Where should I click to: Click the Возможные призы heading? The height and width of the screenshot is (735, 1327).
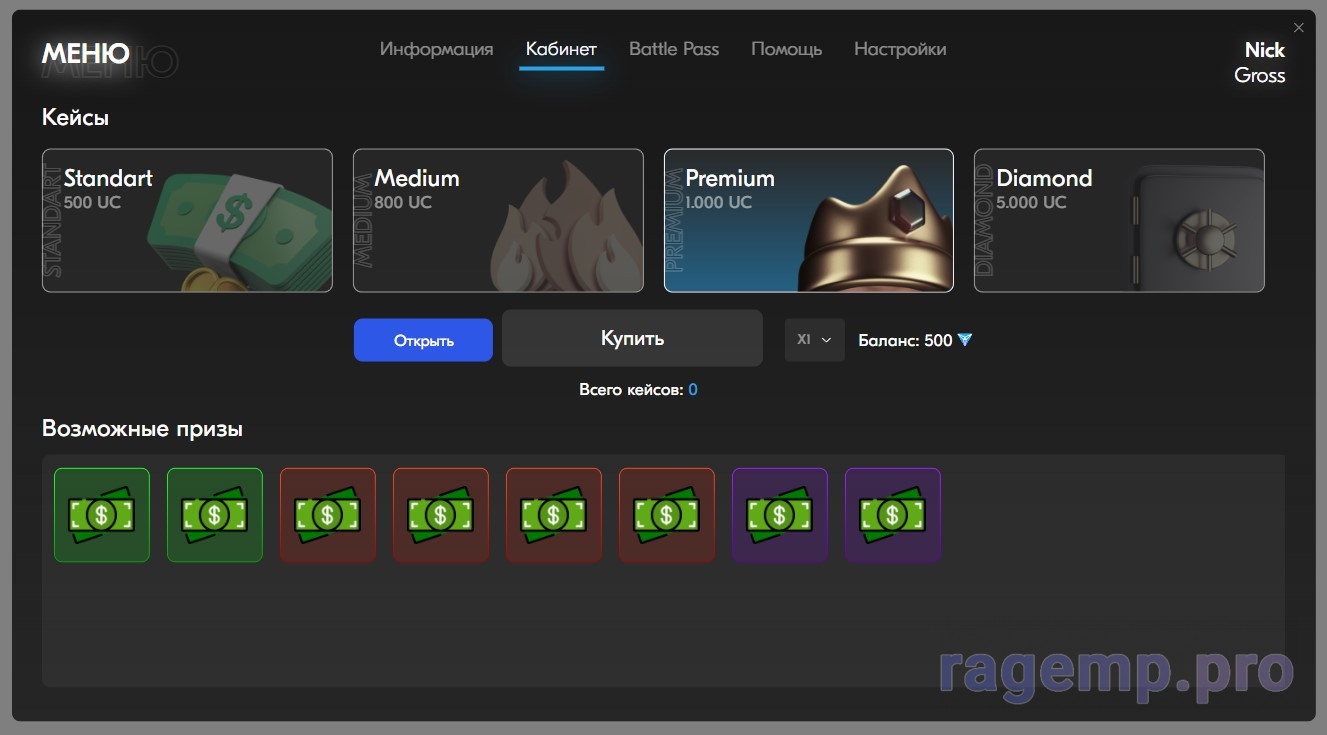click(142, 429)
